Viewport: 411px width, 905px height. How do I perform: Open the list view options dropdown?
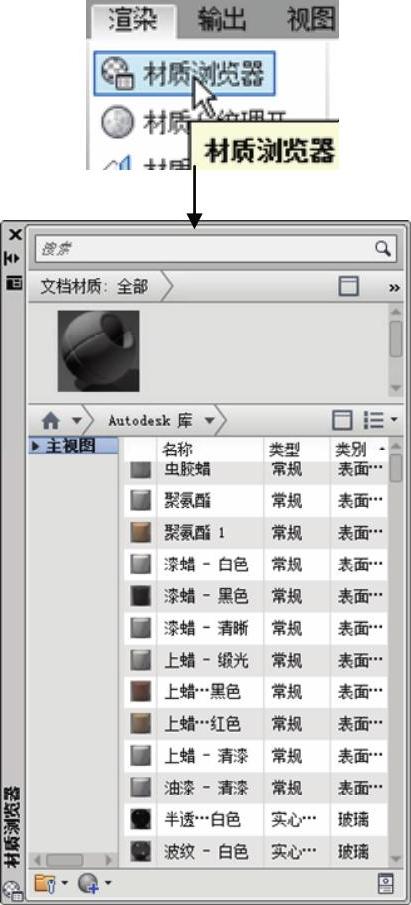click(380, 421)
